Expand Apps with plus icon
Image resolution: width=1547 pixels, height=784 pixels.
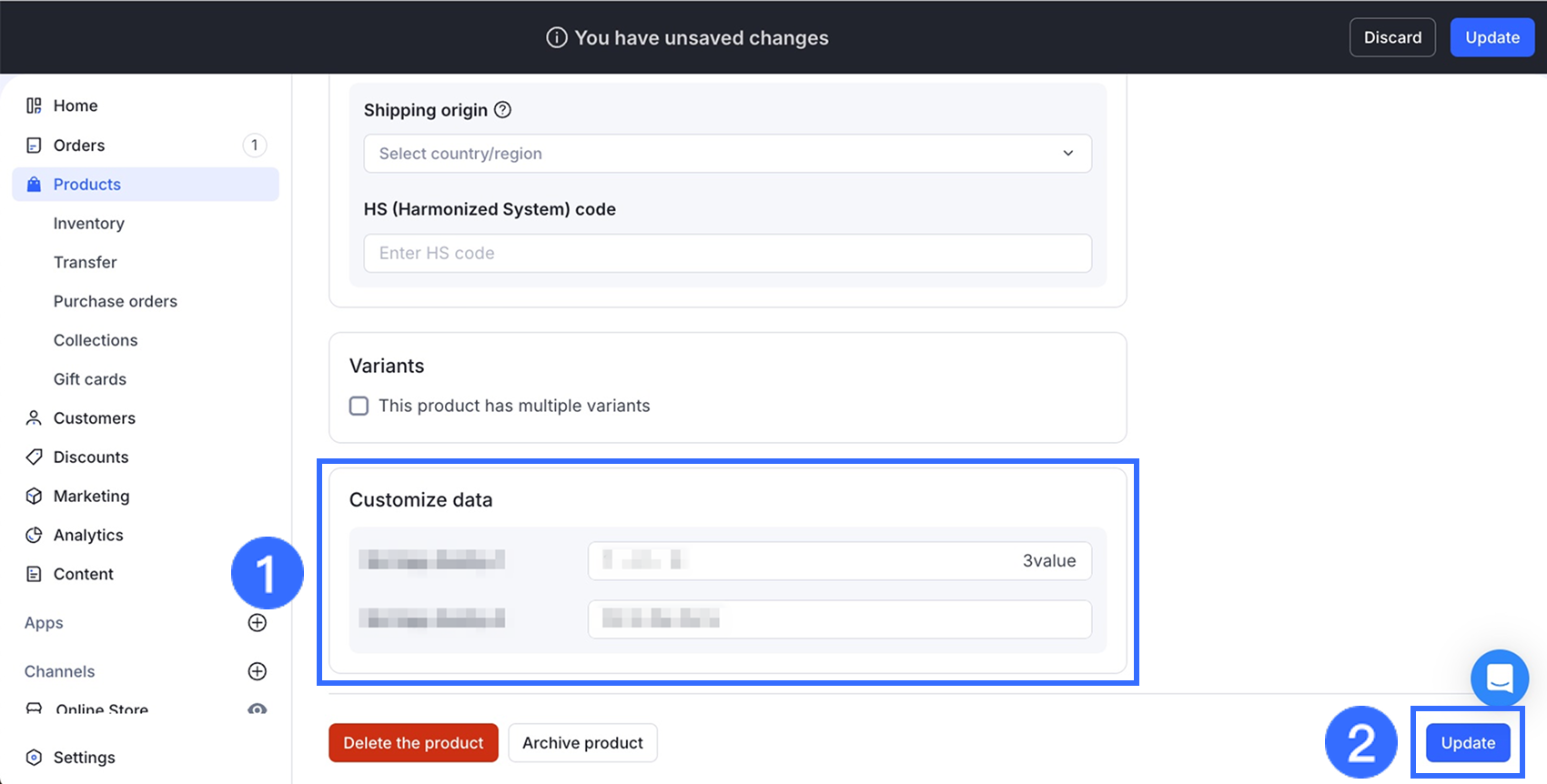(258, 623)
